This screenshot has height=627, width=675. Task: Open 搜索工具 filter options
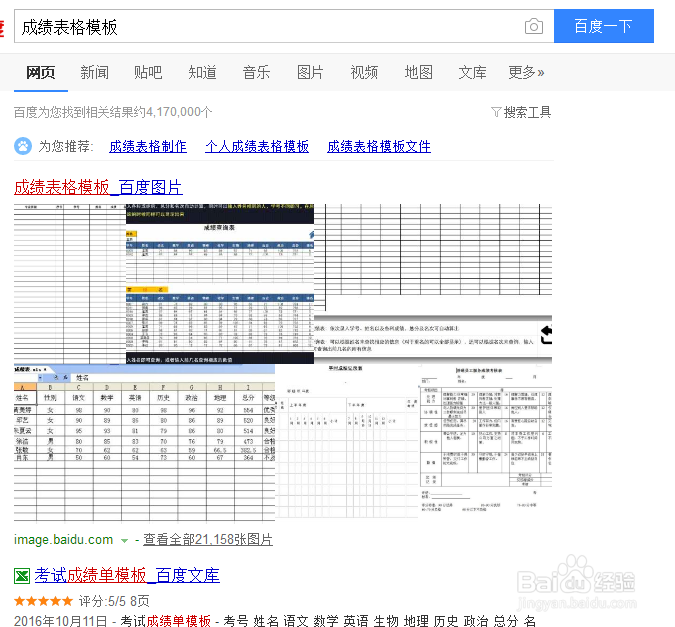[521, 112]
